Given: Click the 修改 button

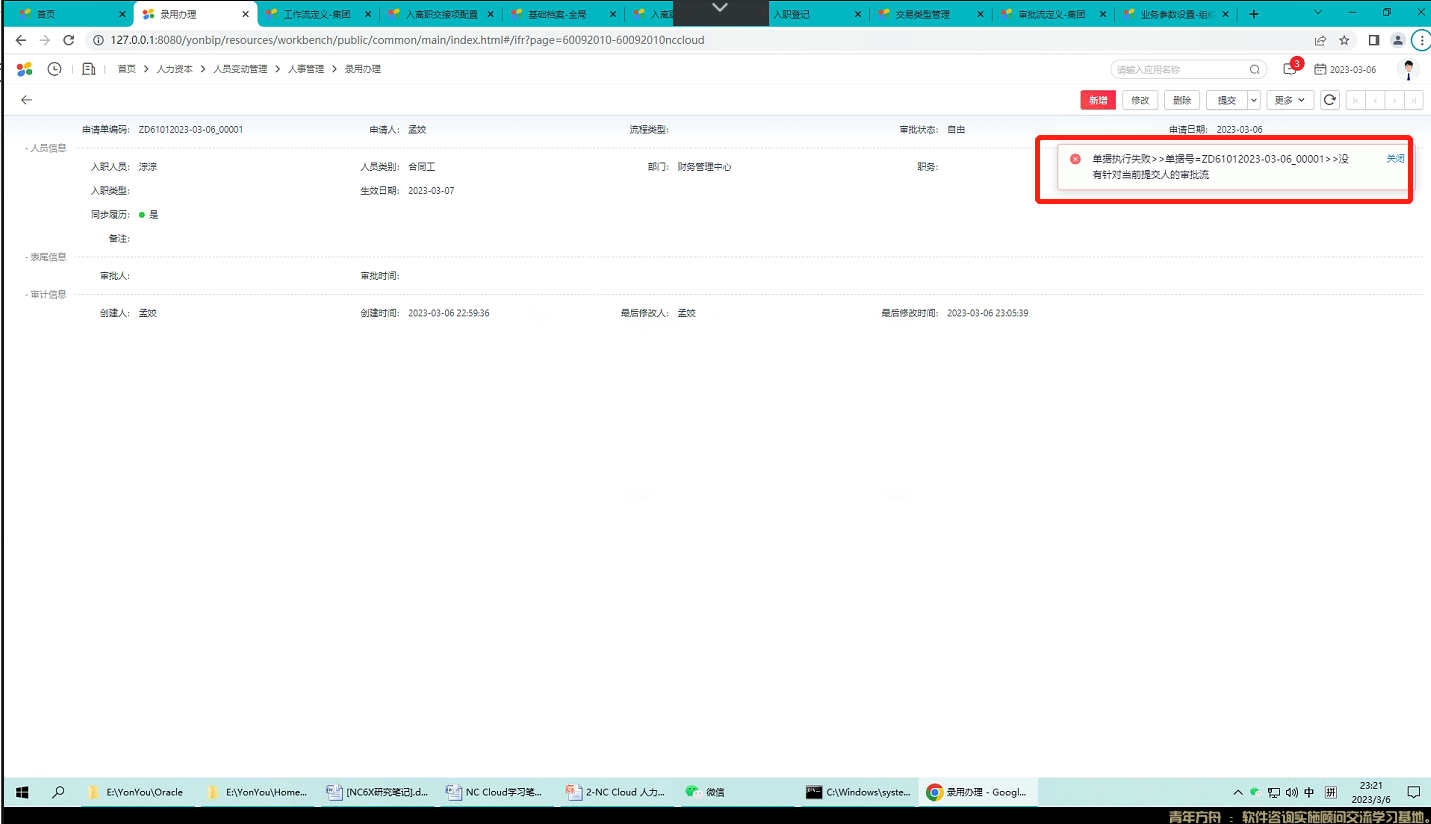Looking at the screenshot, I should [1140, 100].
